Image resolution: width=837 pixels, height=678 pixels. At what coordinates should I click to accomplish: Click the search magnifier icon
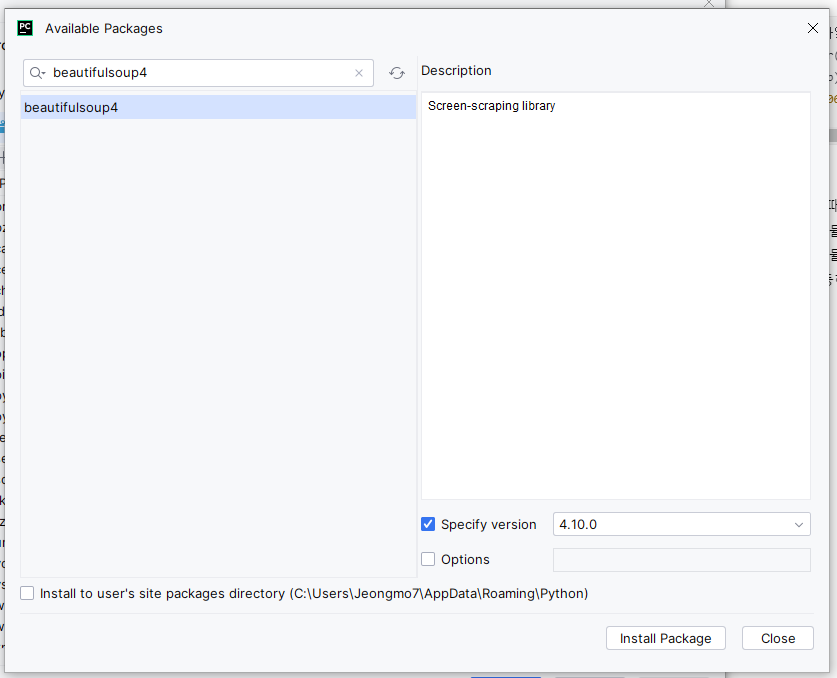click(37, 73)
